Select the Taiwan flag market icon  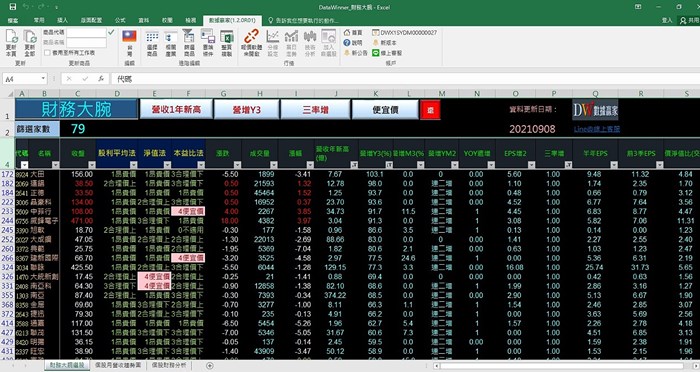click(129, 37)
